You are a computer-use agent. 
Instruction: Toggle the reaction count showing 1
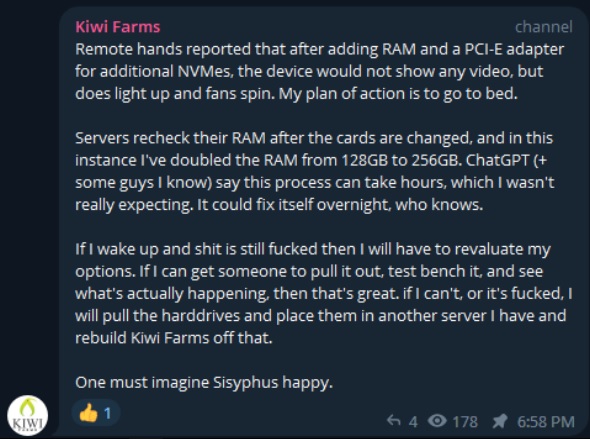107,413
